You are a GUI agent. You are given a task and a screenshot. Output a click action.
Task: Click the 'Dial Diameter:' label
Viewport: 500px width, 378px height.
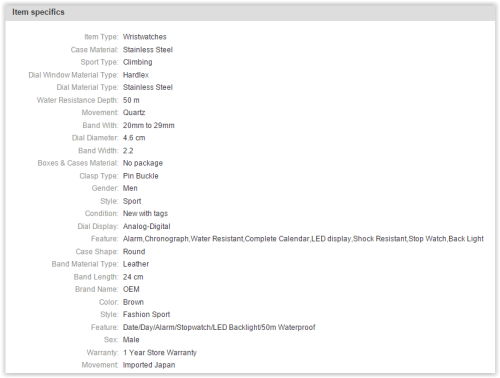coord(95,138)
